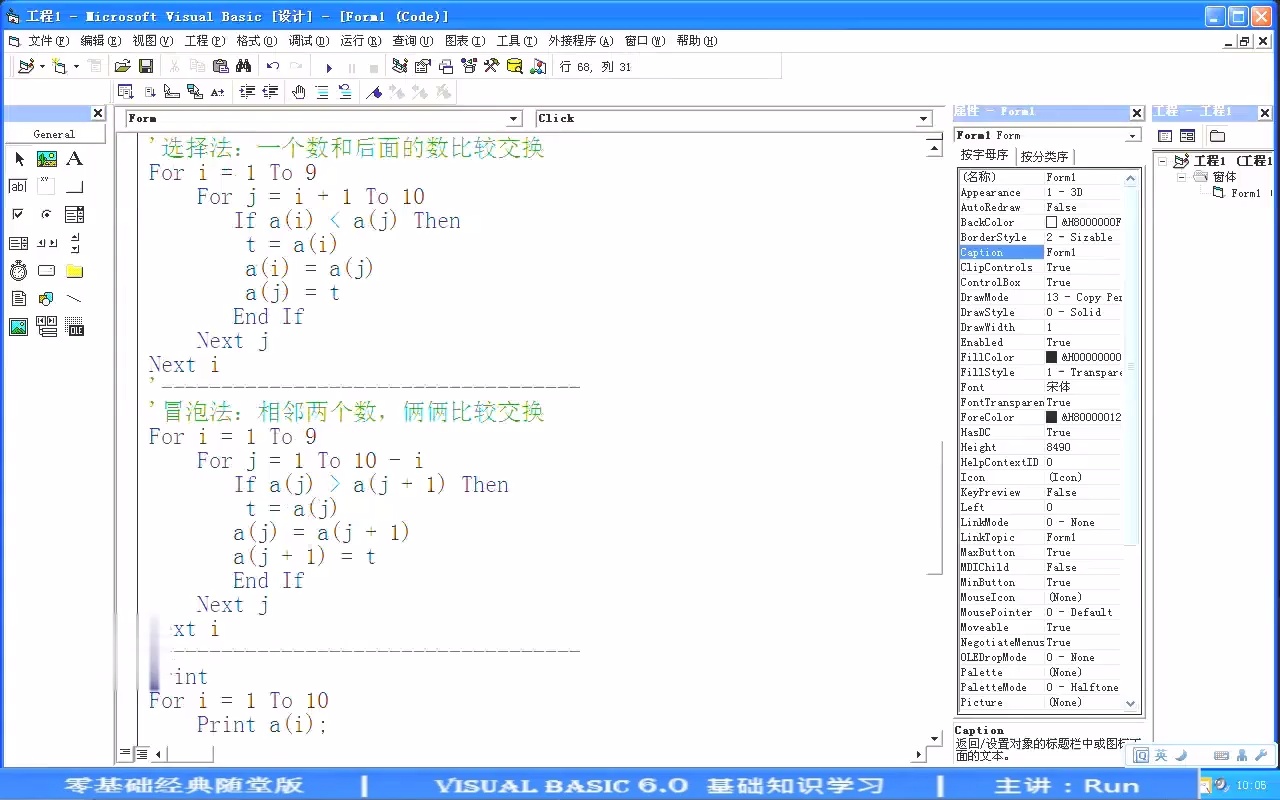The width and height of the screenshot is (1280, 800).
Task: Click the Start (run) arrow in toolbar
Action: (329, 67)
